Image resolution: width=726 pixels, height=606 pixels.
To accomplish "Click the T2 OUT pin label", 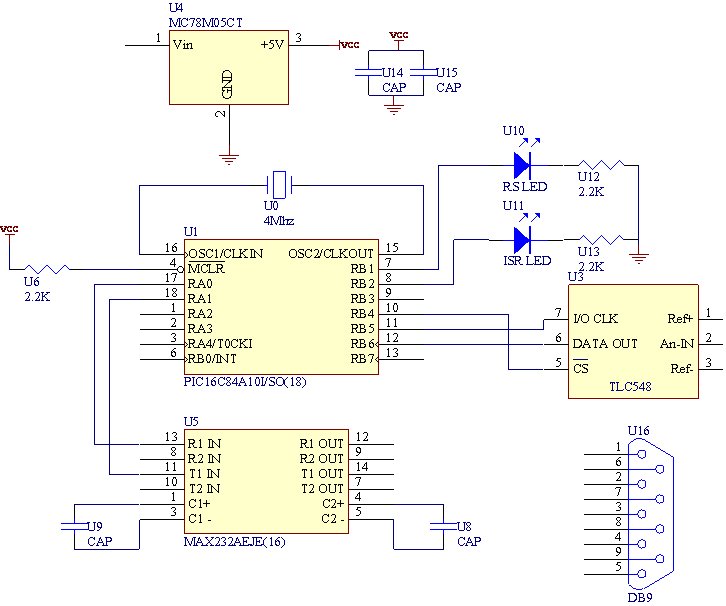I will (322, 488).
